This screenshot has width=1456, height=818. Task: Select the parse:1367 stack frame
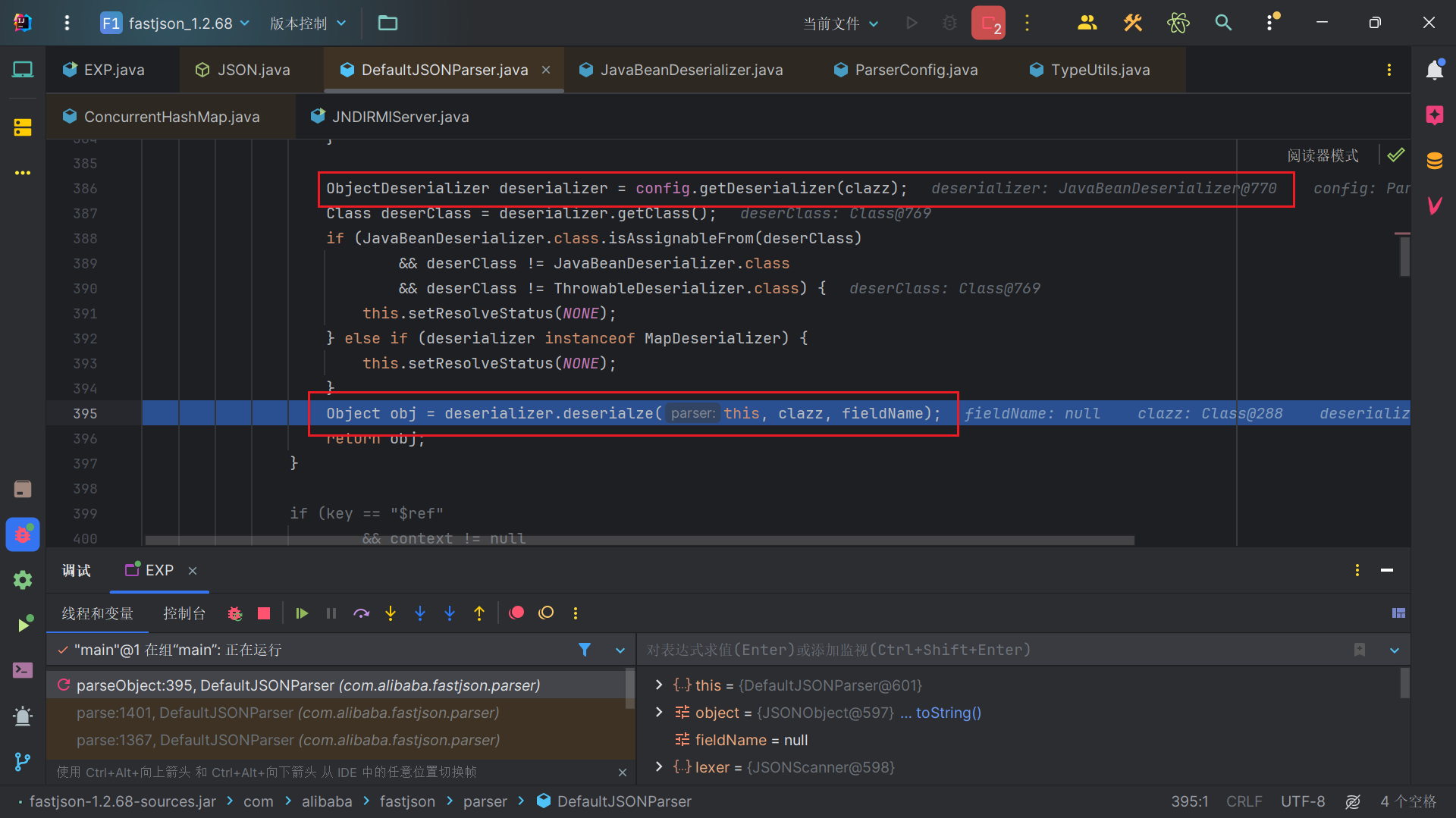click(x=340, y=740)
